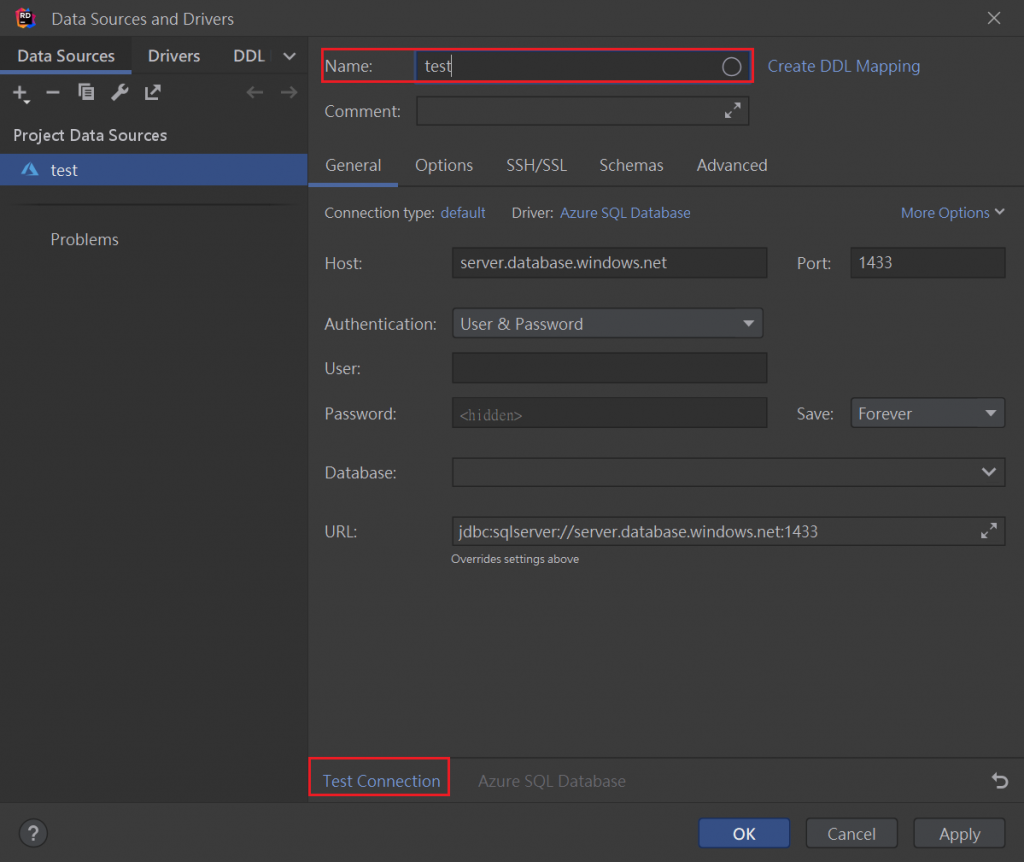Open the tabs overflow chevron after DDL
This screenshot has width=1024, height=862.
(x=289, y=56)
